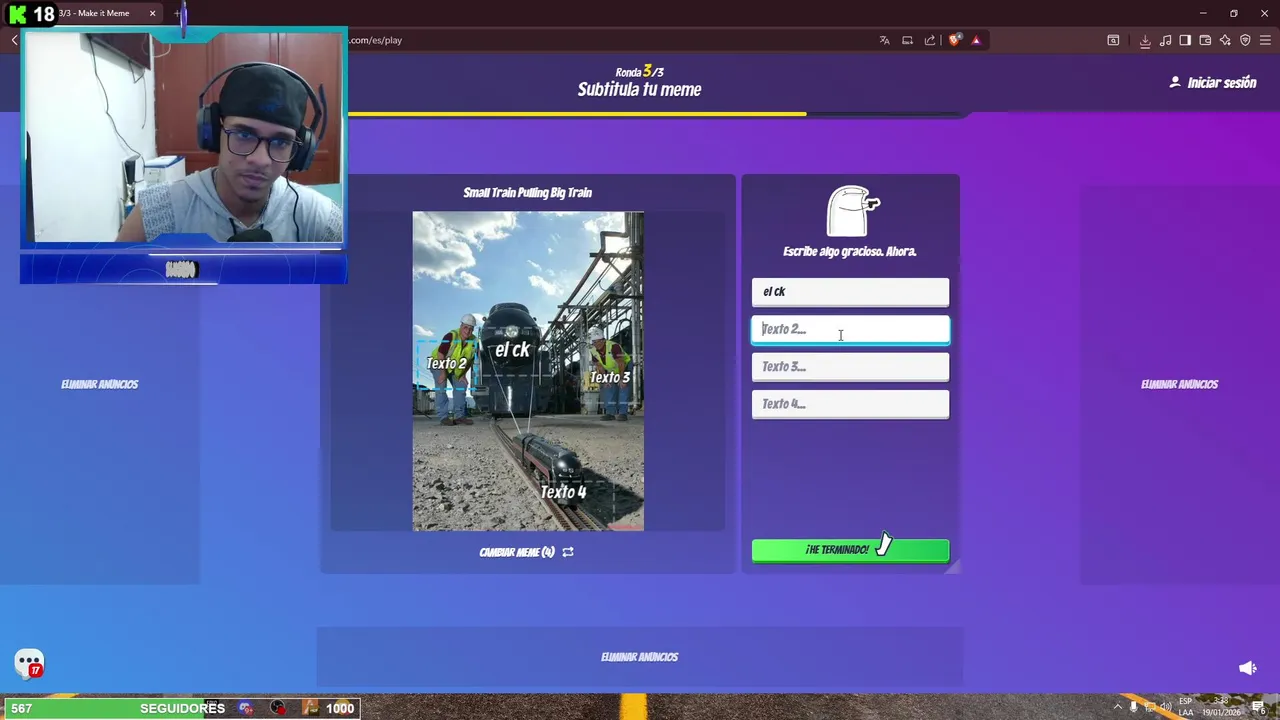Focus the Texto 2 input field

850,329
